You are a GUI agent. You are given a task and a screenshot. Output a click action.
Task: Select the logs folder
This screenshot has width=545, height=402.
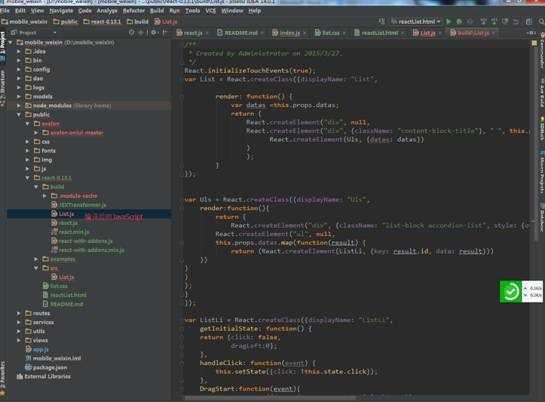coord(35,88)
